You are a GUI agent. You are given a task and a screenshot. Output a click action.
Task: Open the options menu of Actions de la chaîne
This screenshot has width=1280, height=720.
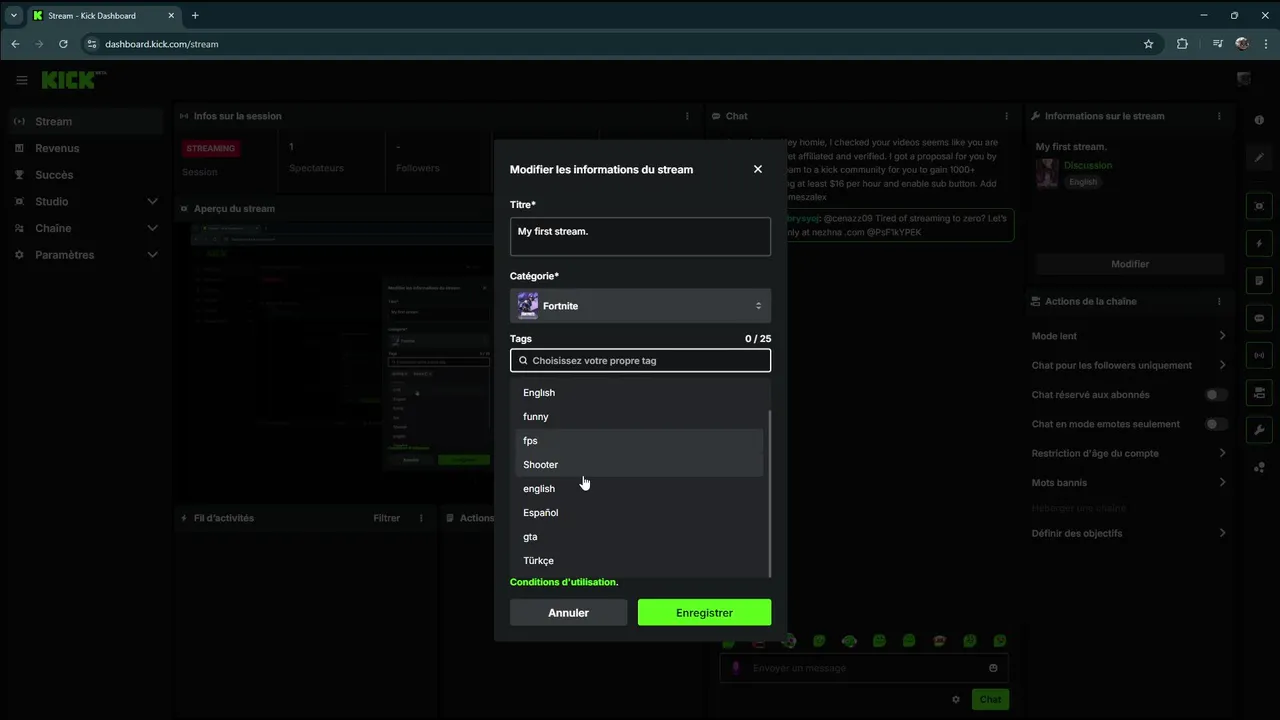pos(1219,301)
